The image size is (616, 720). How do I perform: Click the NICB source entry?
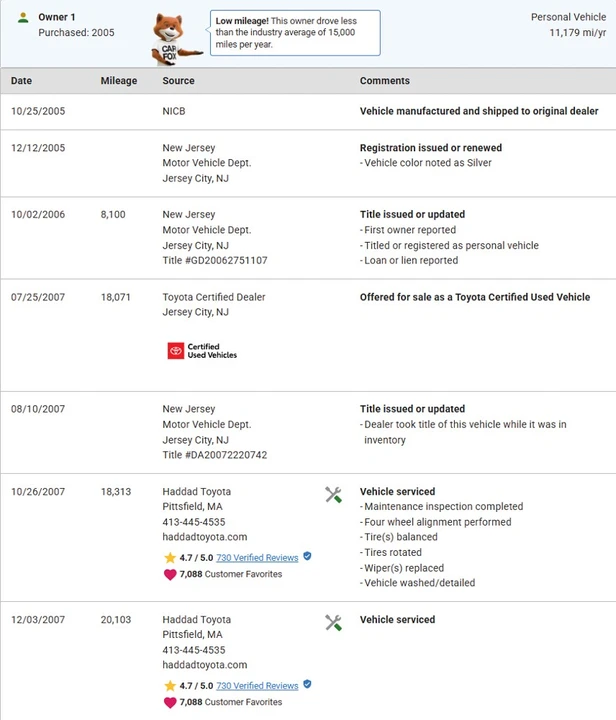174,111
